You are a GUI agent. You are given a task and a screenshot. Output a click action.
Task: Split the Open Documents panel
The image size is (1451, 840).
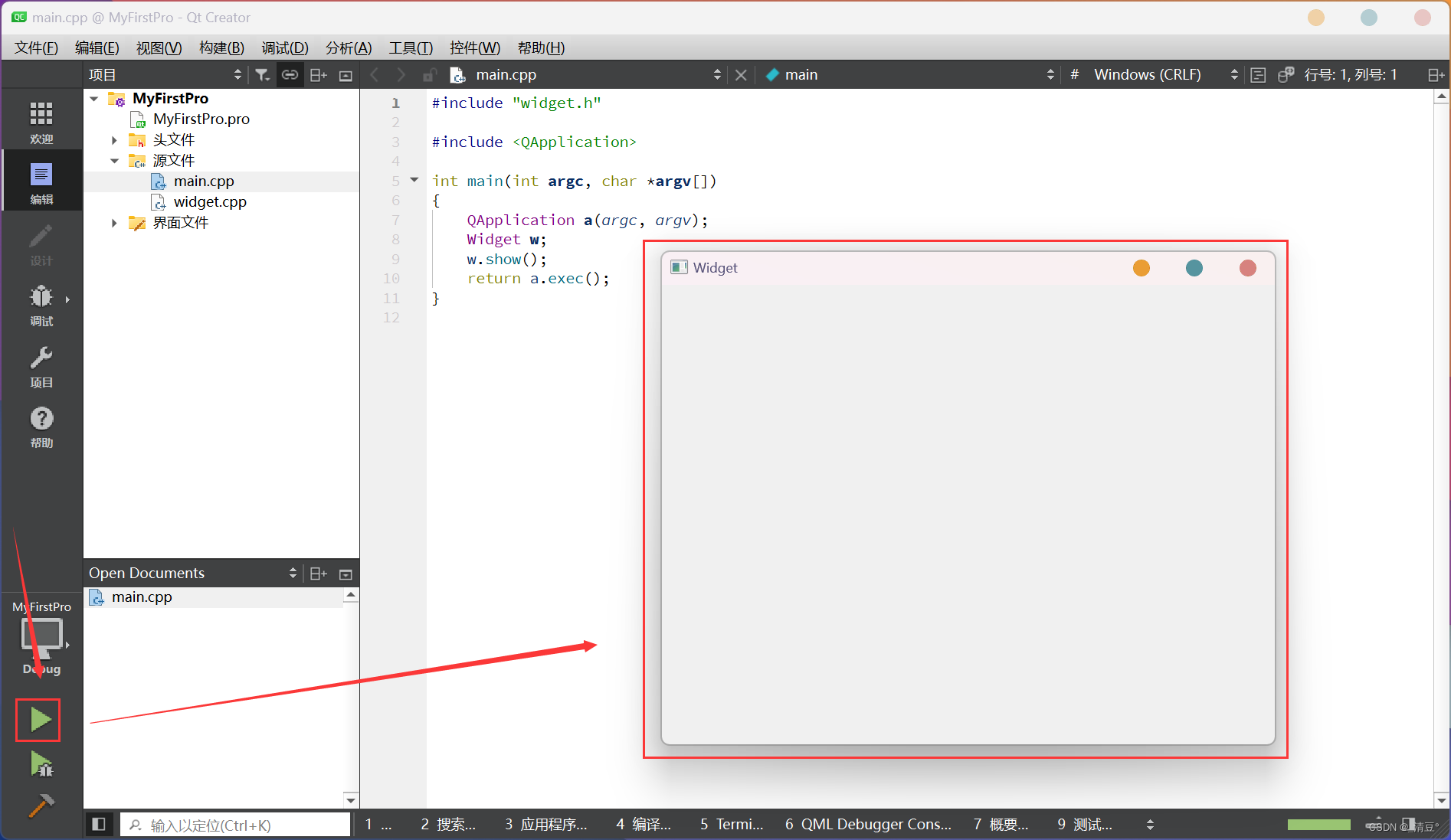point(318,574)
